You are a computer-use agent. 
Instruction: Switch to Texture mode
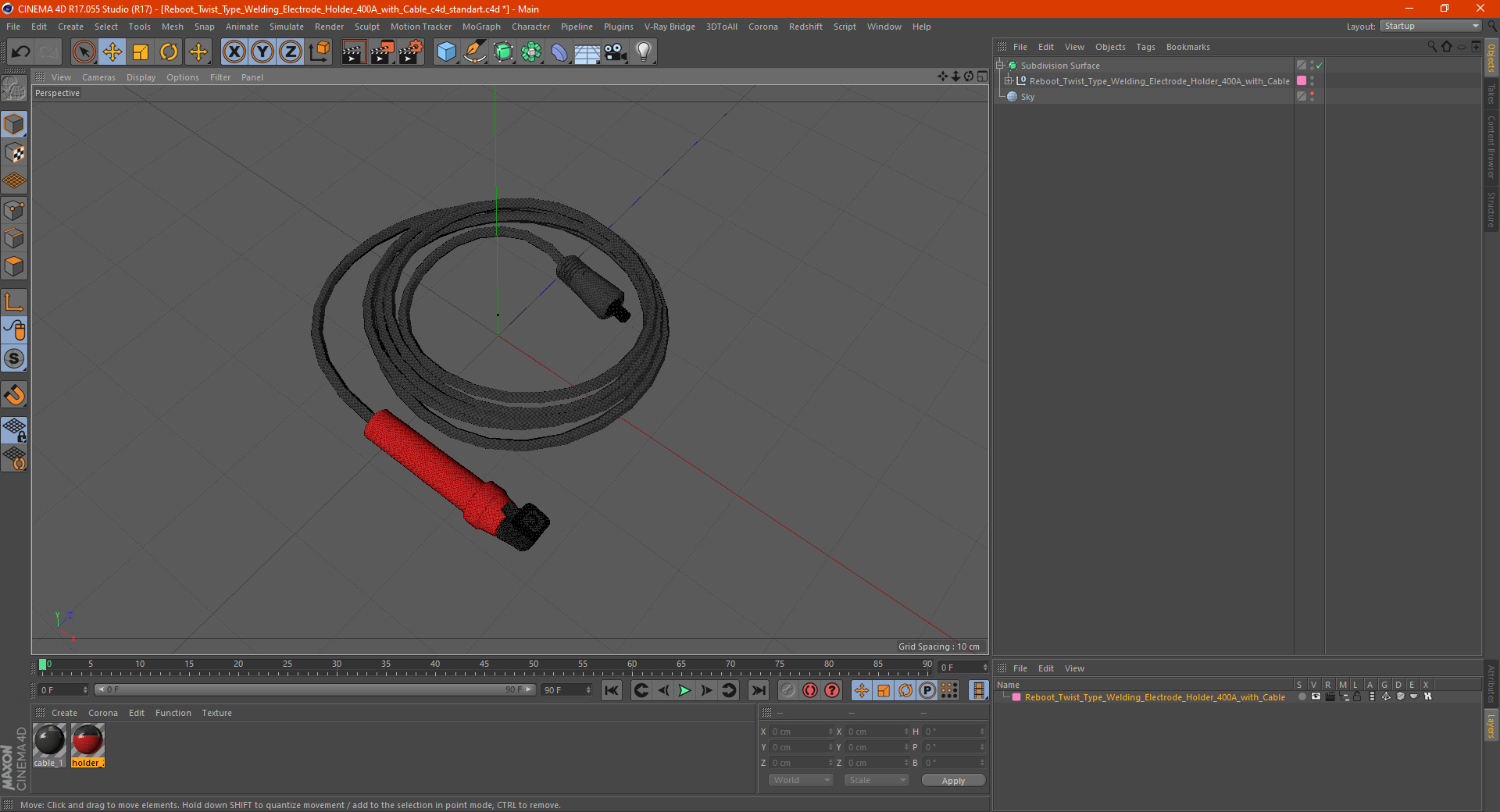point(14,153)
